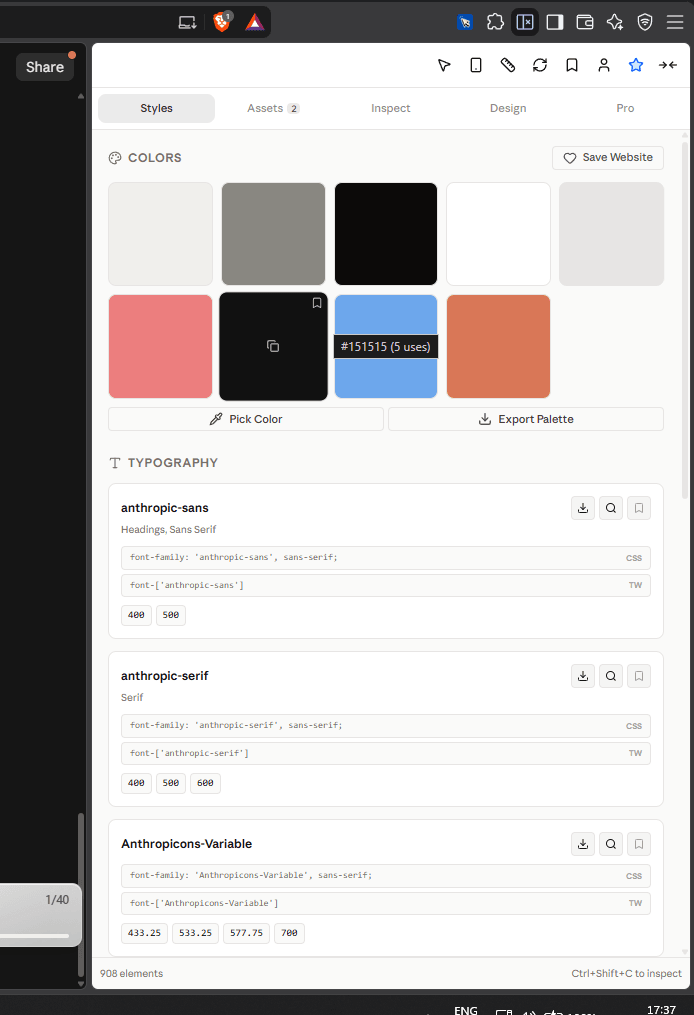Click the refresh icon in extension toolbar
The width and height of the screenshot is (694, 1015).
[540, 65]
